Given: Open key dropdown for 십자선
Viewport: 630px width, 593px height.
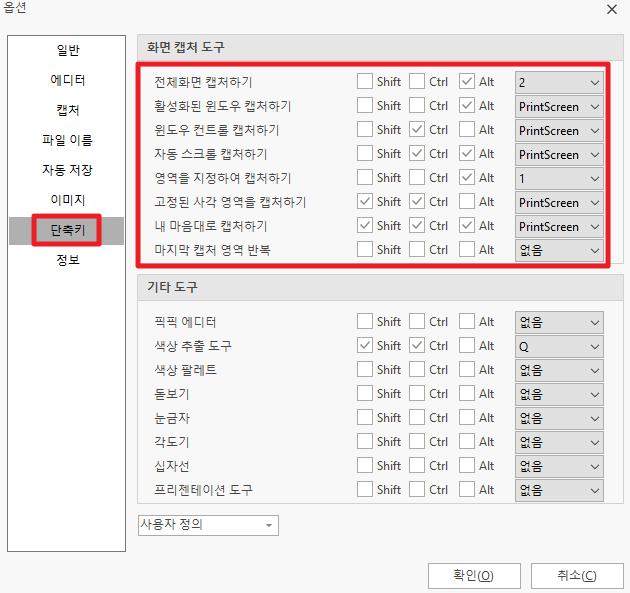Looking at the screenshot, I should 559,466.
